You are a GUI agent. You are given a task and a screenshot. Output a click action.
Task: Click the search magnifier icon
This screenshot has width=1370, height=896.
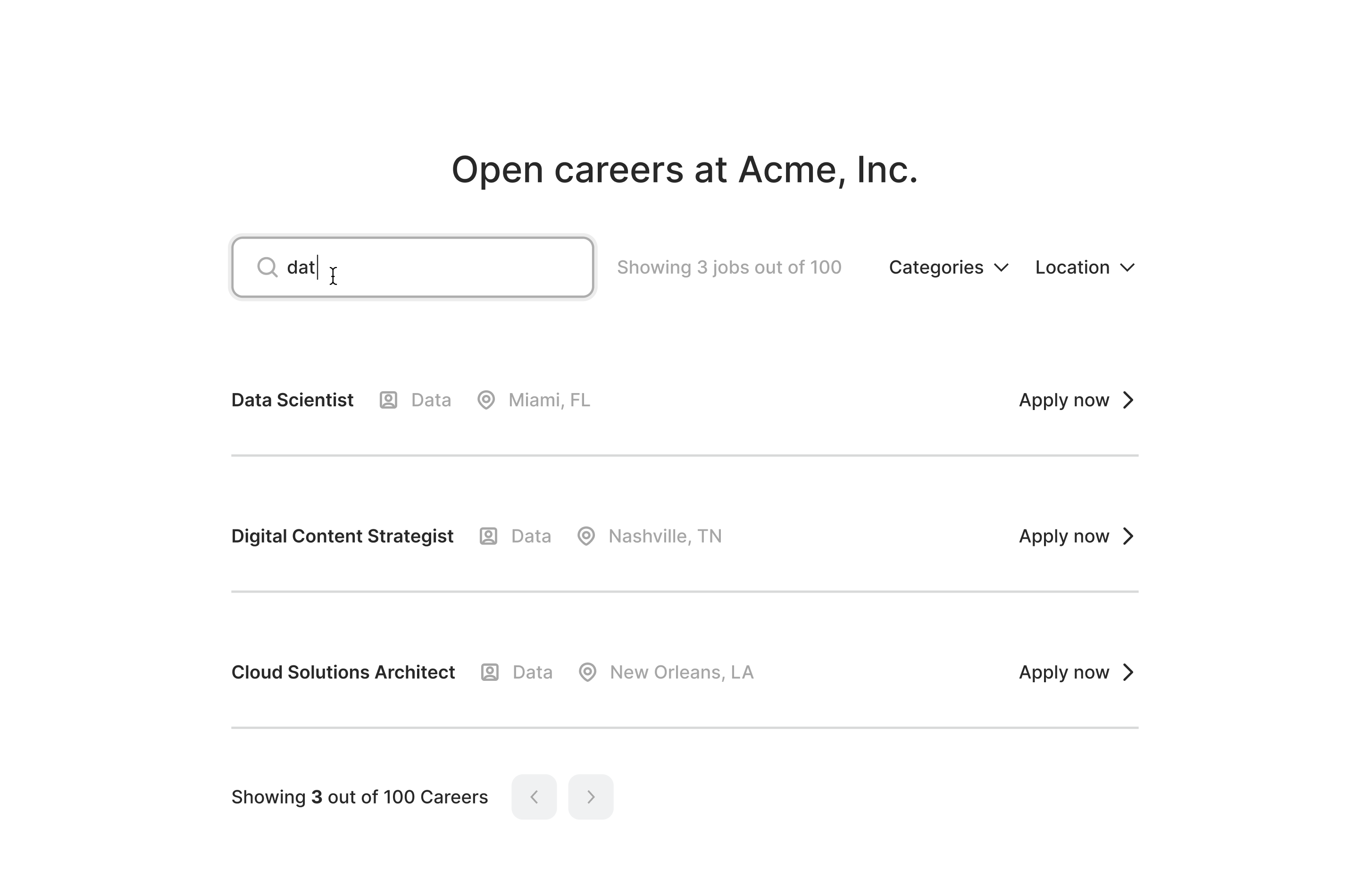pyautogui.click(x=267, y=267)
